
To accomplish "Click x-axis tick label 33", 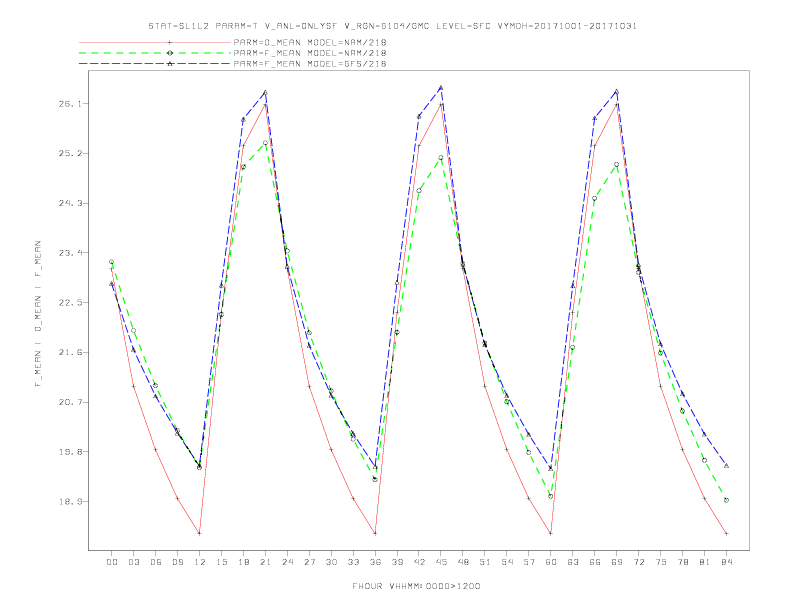I will pos(353,562).
